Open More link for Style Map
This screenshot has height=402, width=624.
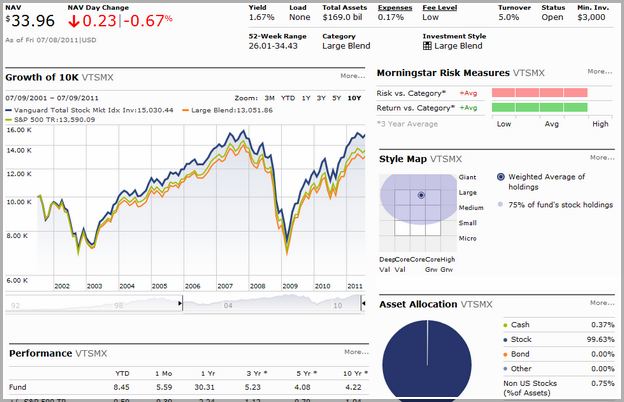point(602,157)
